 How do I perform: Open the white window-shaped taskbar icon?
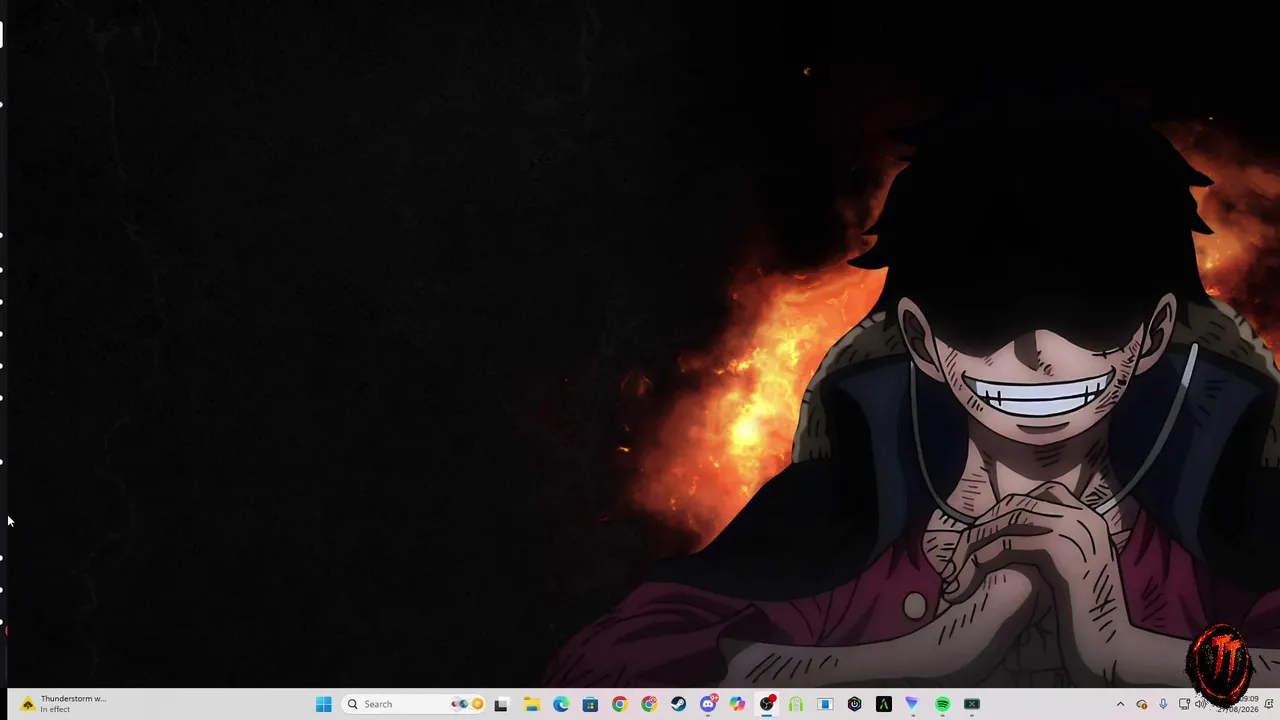(825, 704)
